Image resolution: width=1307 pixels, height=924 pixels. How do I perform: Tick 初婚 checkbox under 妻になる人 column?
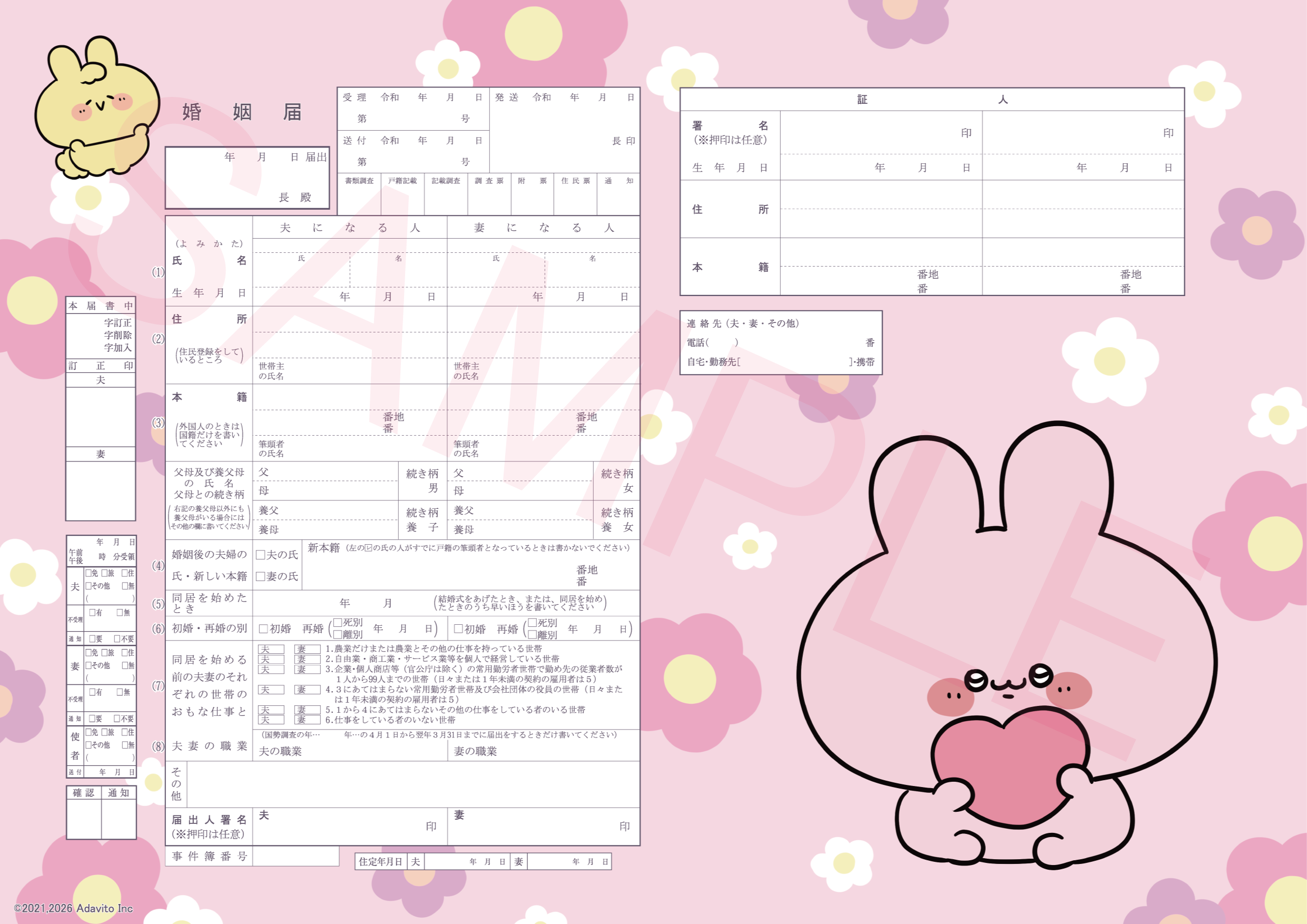[458, 628]
